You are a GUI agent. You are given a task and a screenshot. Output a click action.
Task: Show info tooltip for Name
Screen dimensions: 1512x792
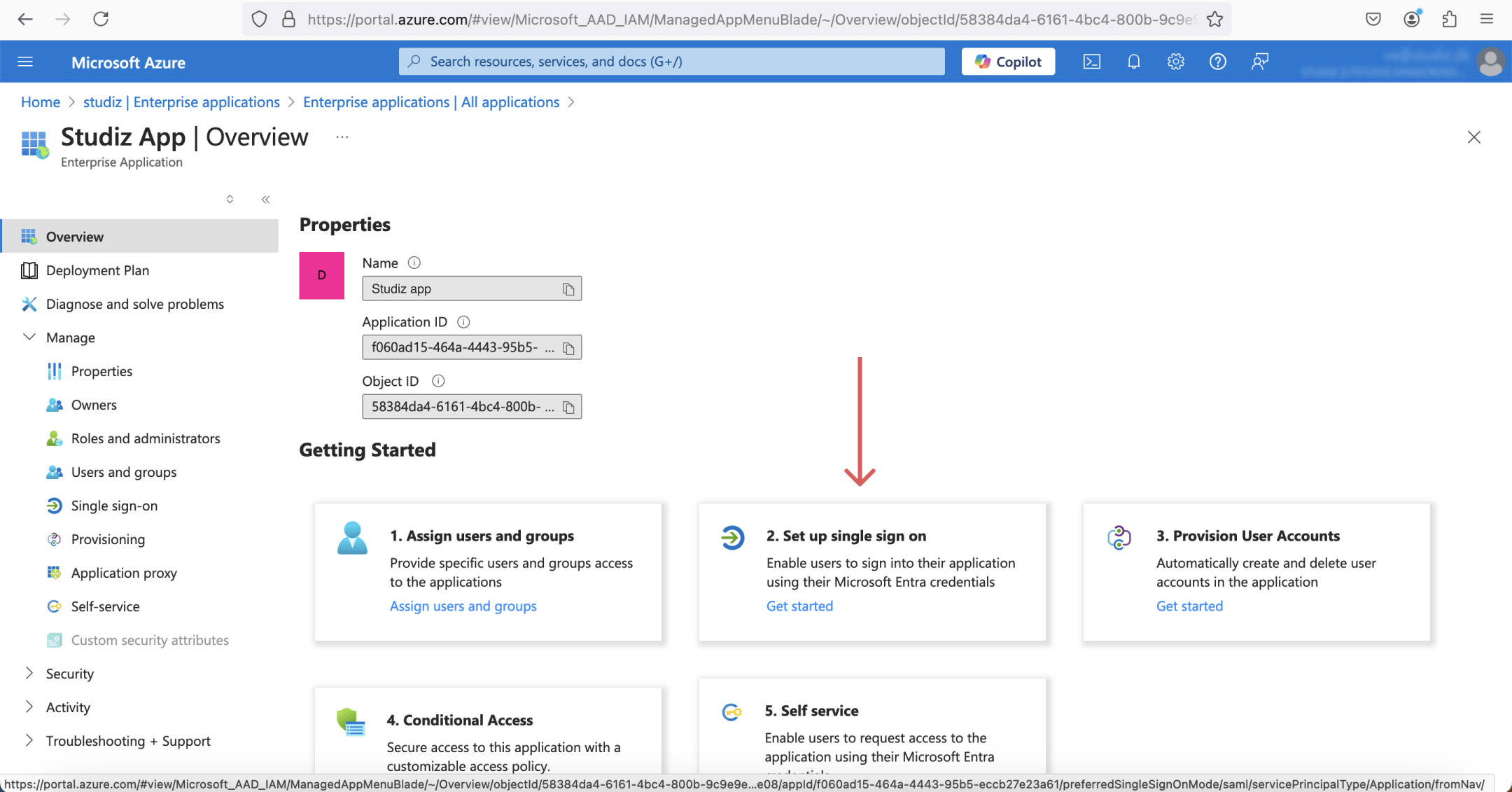pos(414,263)
